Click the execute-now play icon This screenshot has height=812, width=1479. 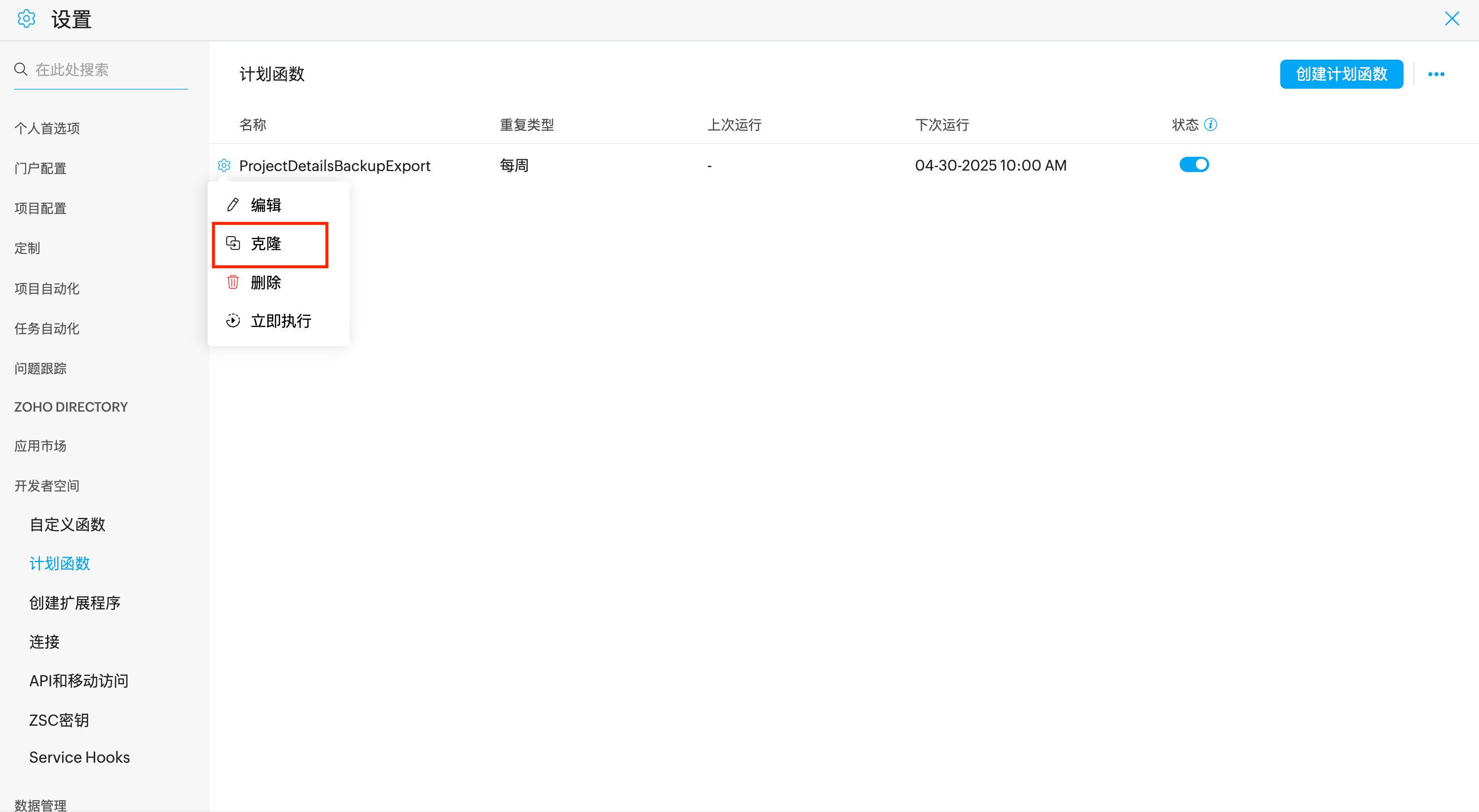(x=233, y=321)
